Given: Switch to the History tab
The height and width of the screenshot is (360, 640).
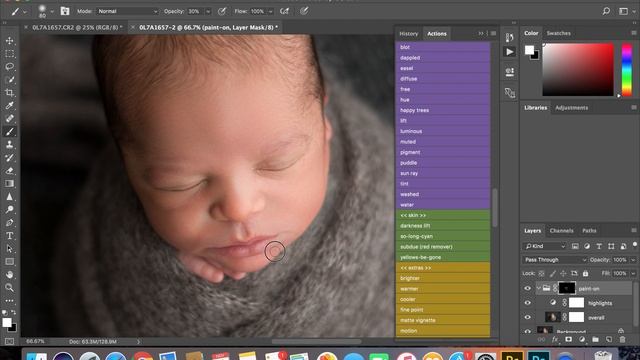Looking at the screenshot, I should [x=409, y=34].
